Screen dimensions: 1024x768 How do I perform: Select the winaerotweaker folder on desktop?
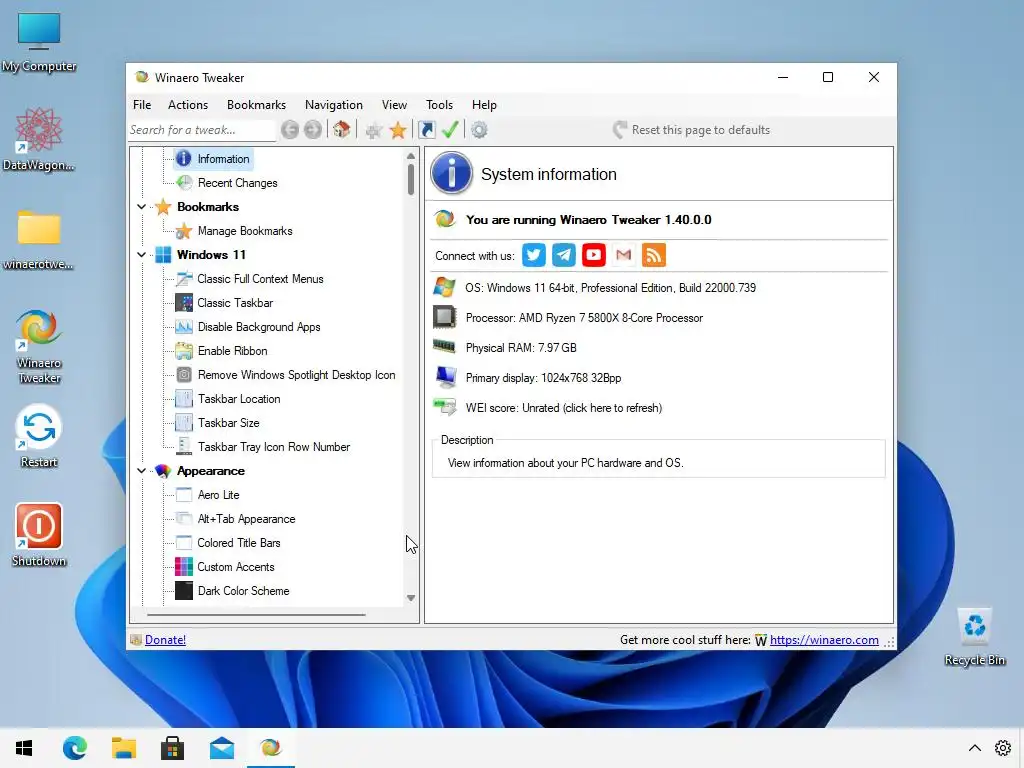(x=39, y=239)
